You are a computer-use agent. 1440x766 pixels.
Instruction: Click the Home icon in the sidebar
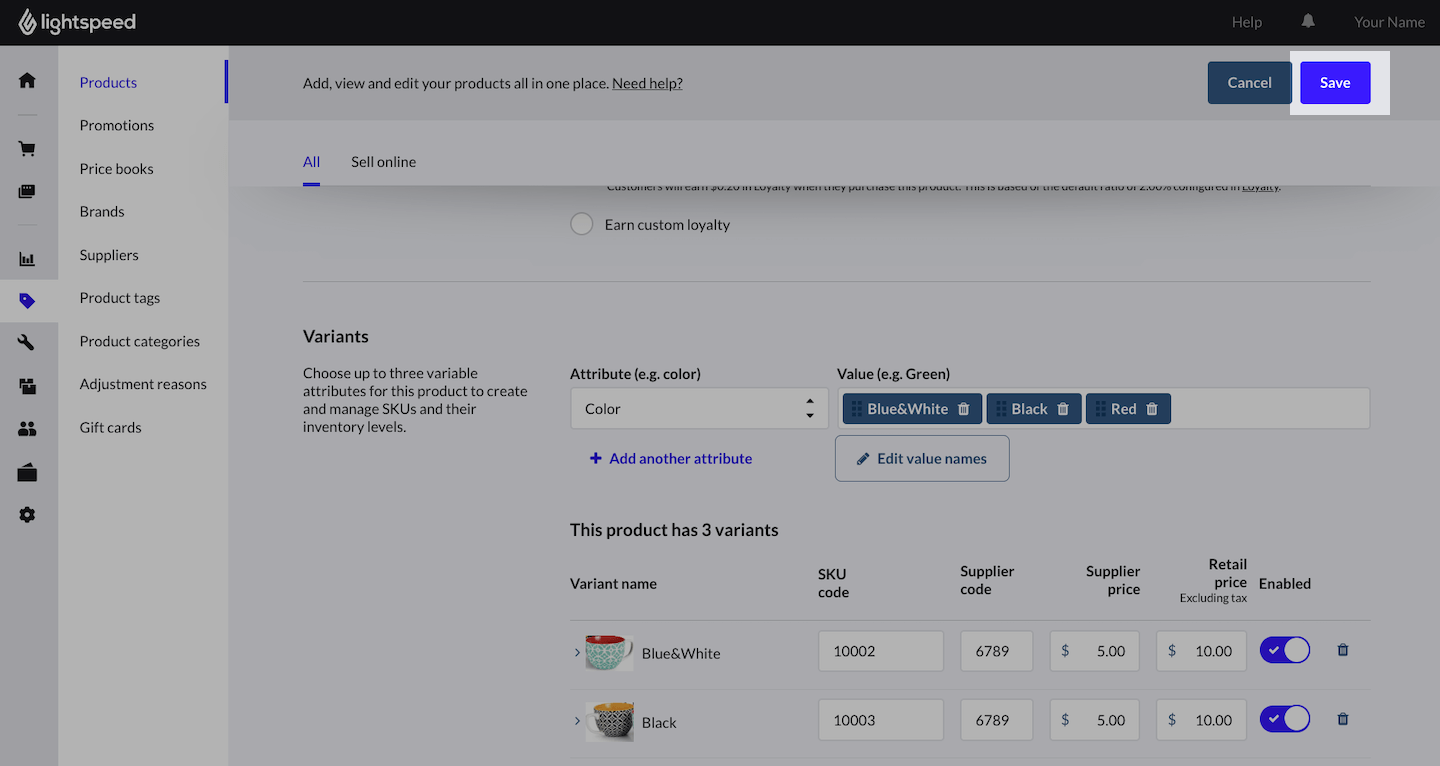click(x=27, y=80)
